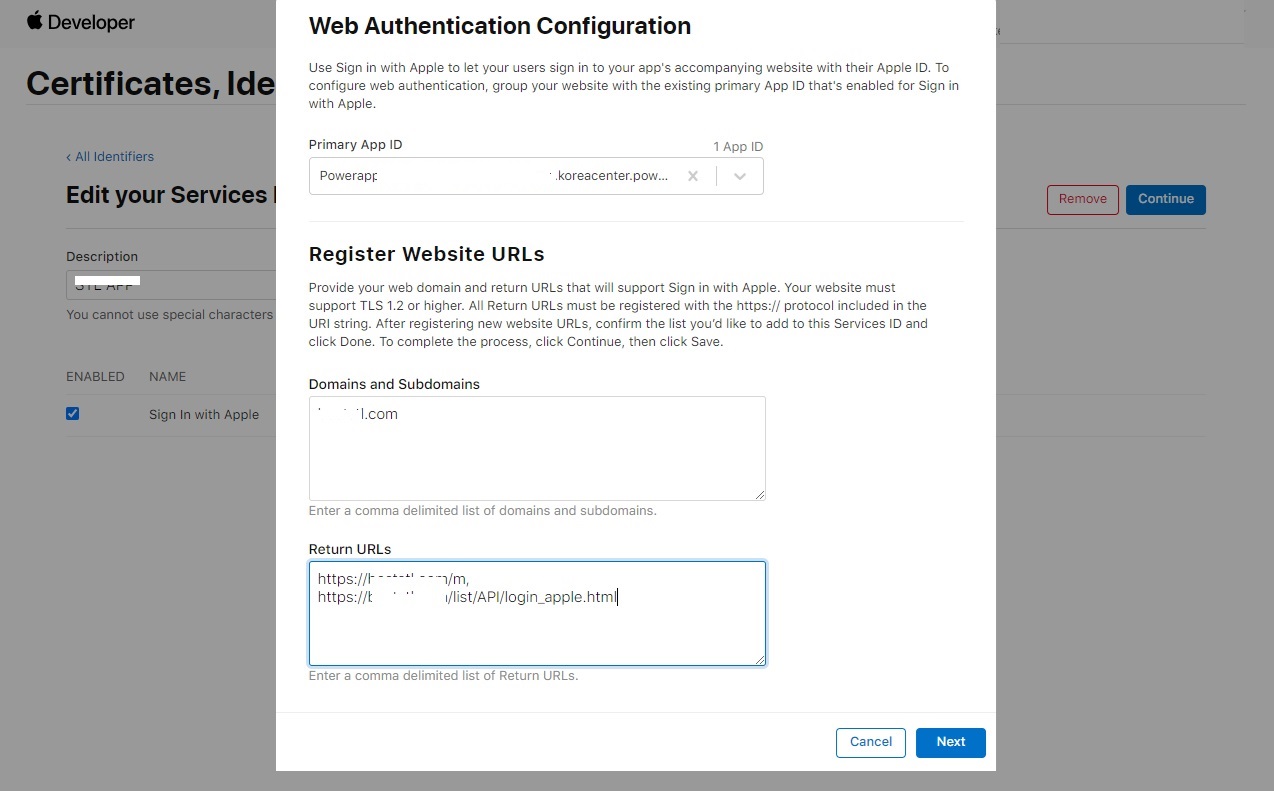Click the Next button

[x=950, y=742]
